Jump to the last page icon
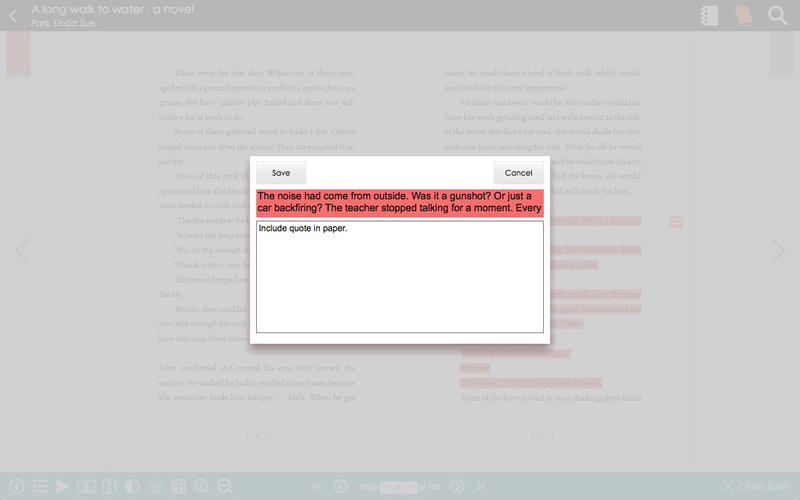This screenshot has height=500, width=800. 480,486
